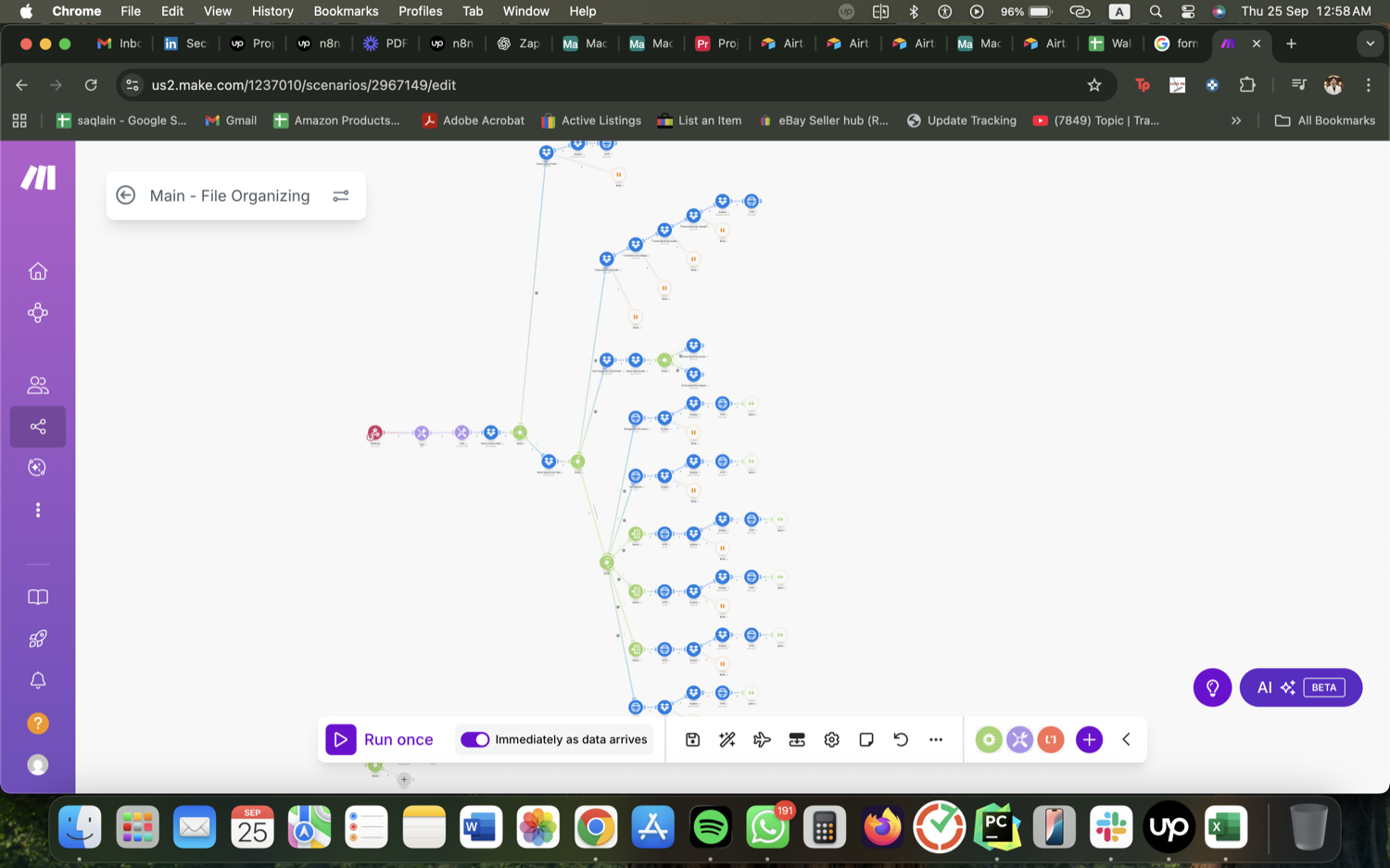The height and width of the screenshot is (868, 1390).
Task: Switch to the PDF tab
Action: (385, 44)
